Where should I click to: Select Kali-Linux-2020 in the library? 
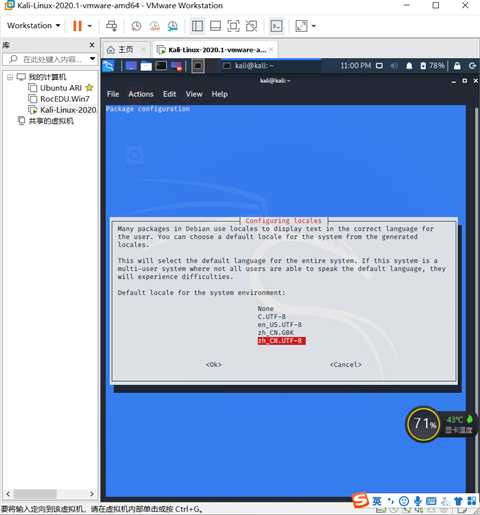pos(63,110)
